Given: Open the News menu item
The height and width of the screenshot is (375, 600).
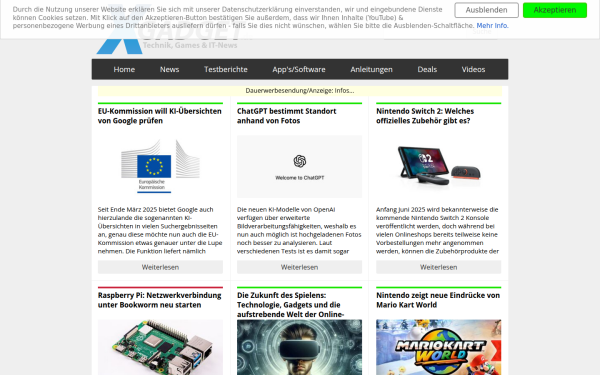Looking at the screenshot, I should 170,69.
